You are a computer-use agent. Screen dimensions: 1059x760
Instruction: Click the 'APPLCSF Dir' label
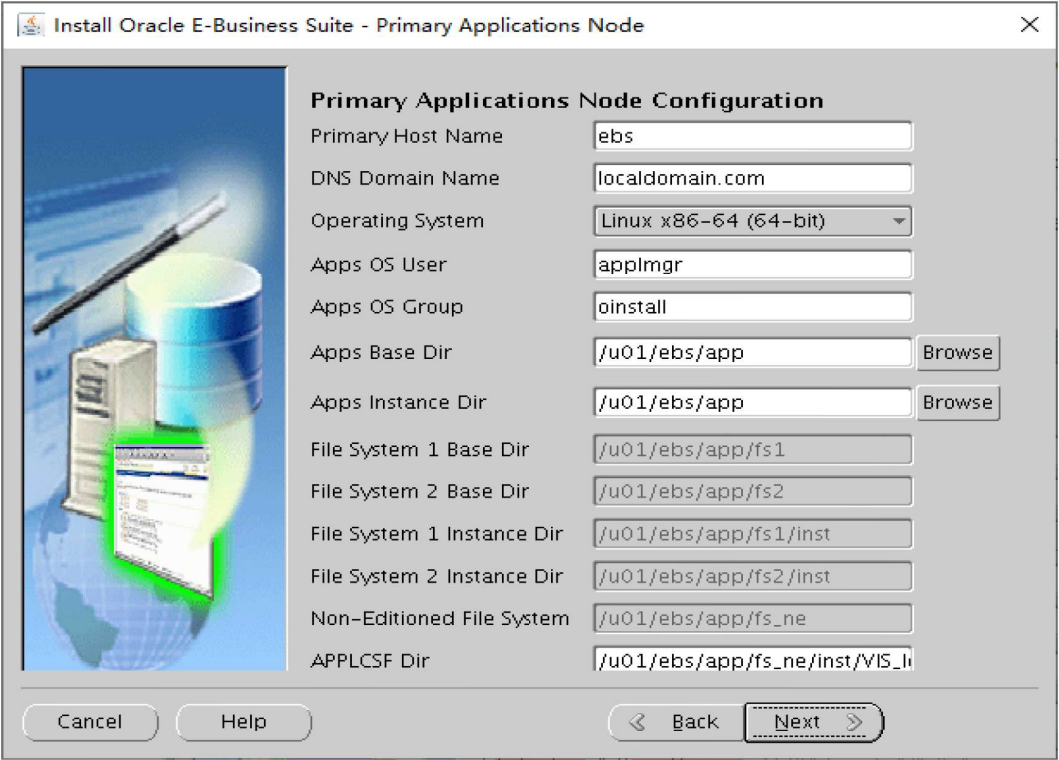point(369,661)
